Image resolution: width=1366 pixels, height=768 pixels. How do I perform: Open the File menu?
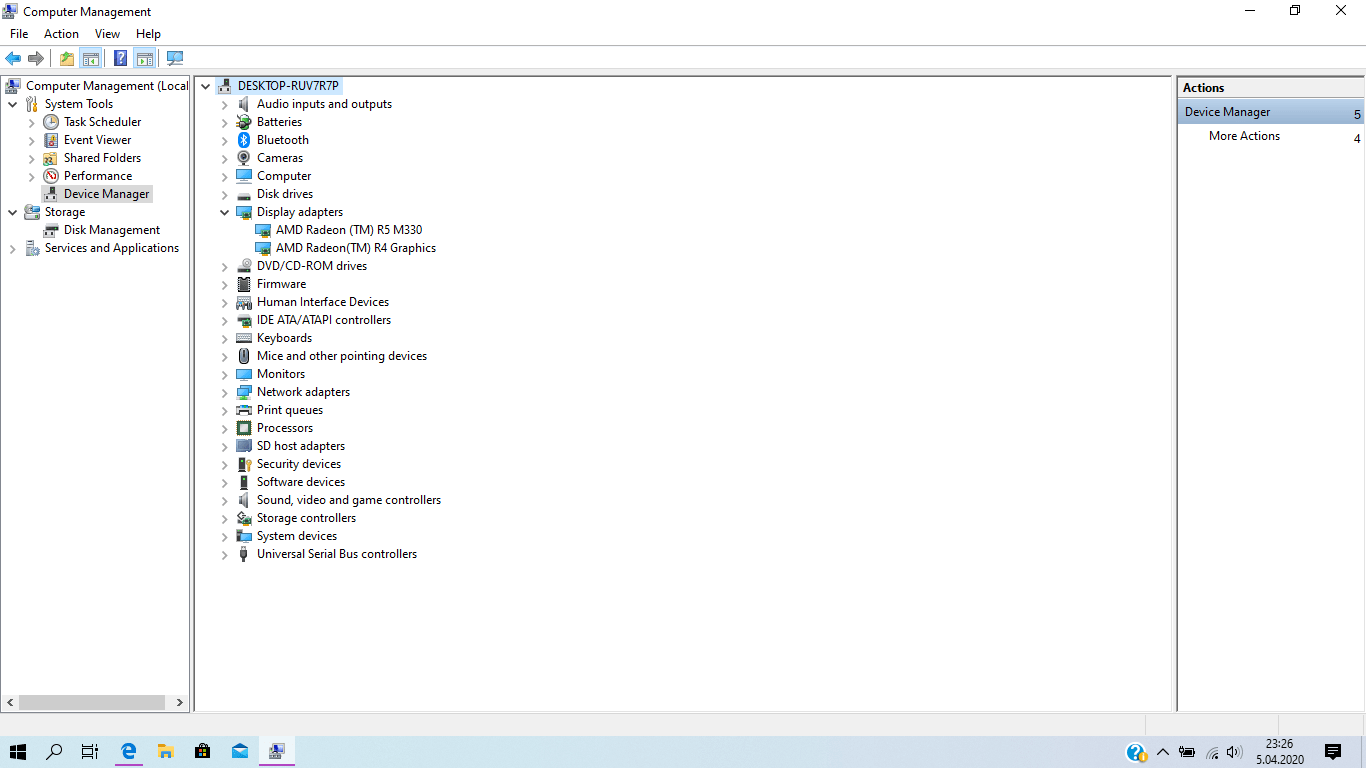[x=19, y=34]
